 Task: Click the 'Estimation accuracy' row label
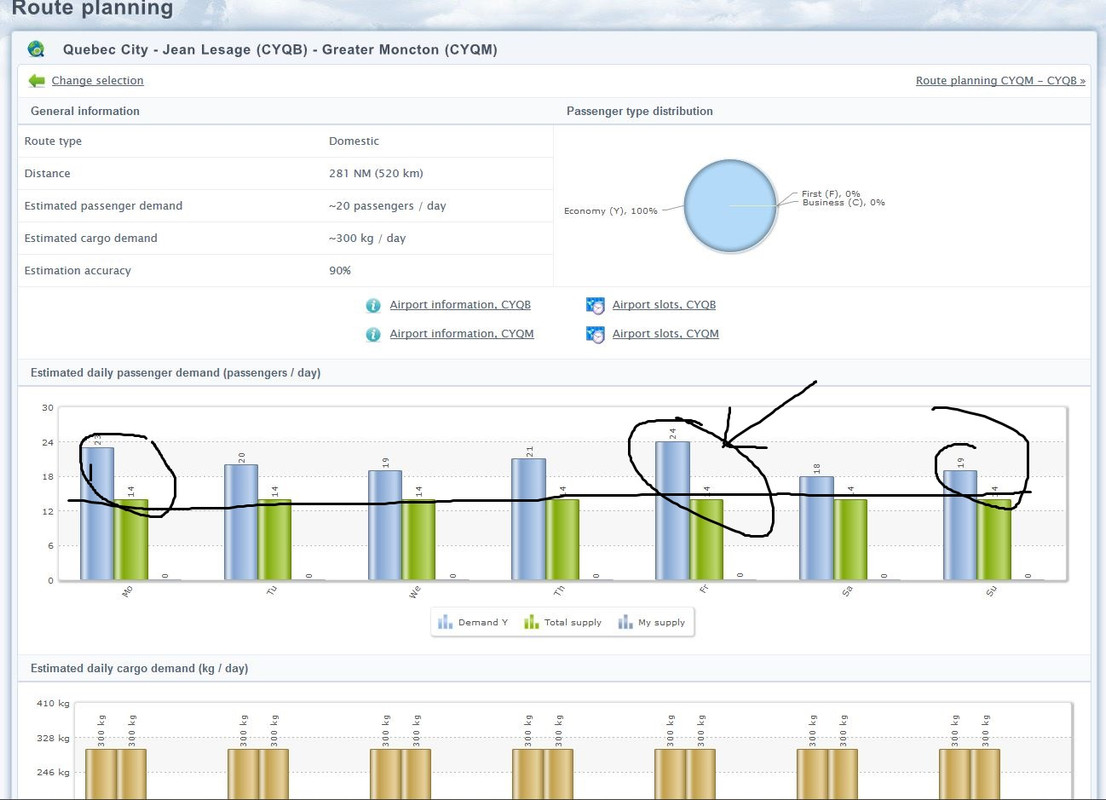tap(78, 271)
